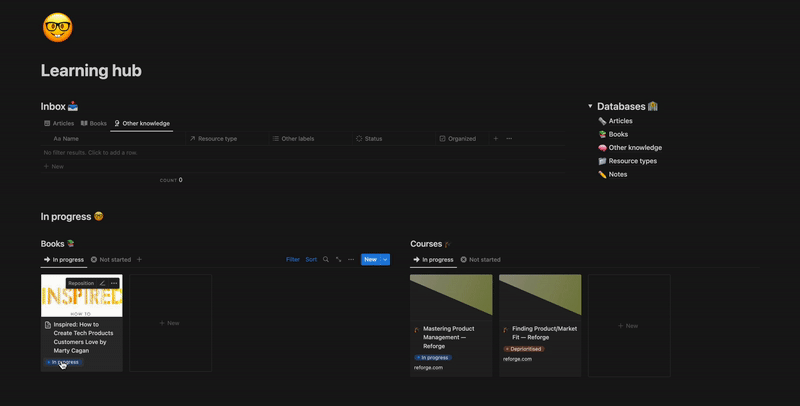Screen dimensions: 800x406
Task: Click the Filter button in Books
Action: 293,260
